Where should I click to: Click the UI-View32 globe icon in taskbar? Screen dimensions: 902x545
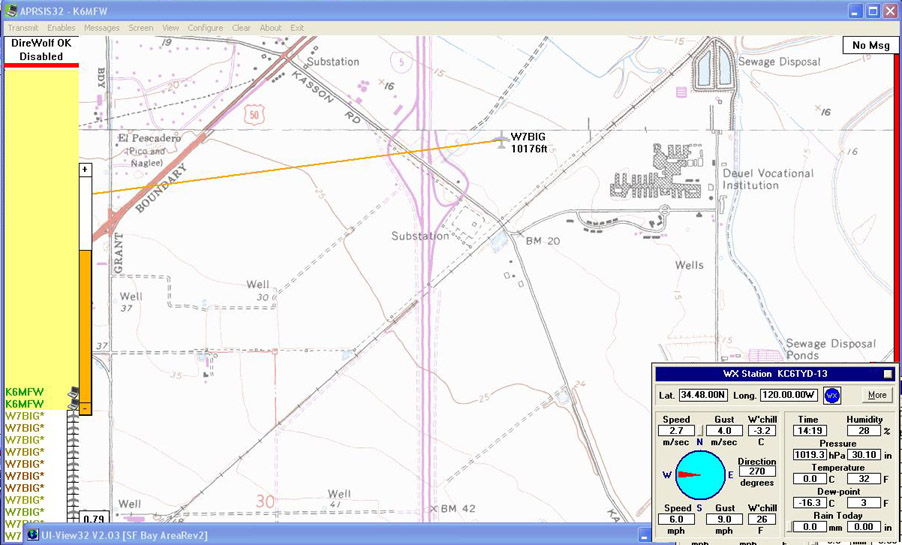coord(33,535)
